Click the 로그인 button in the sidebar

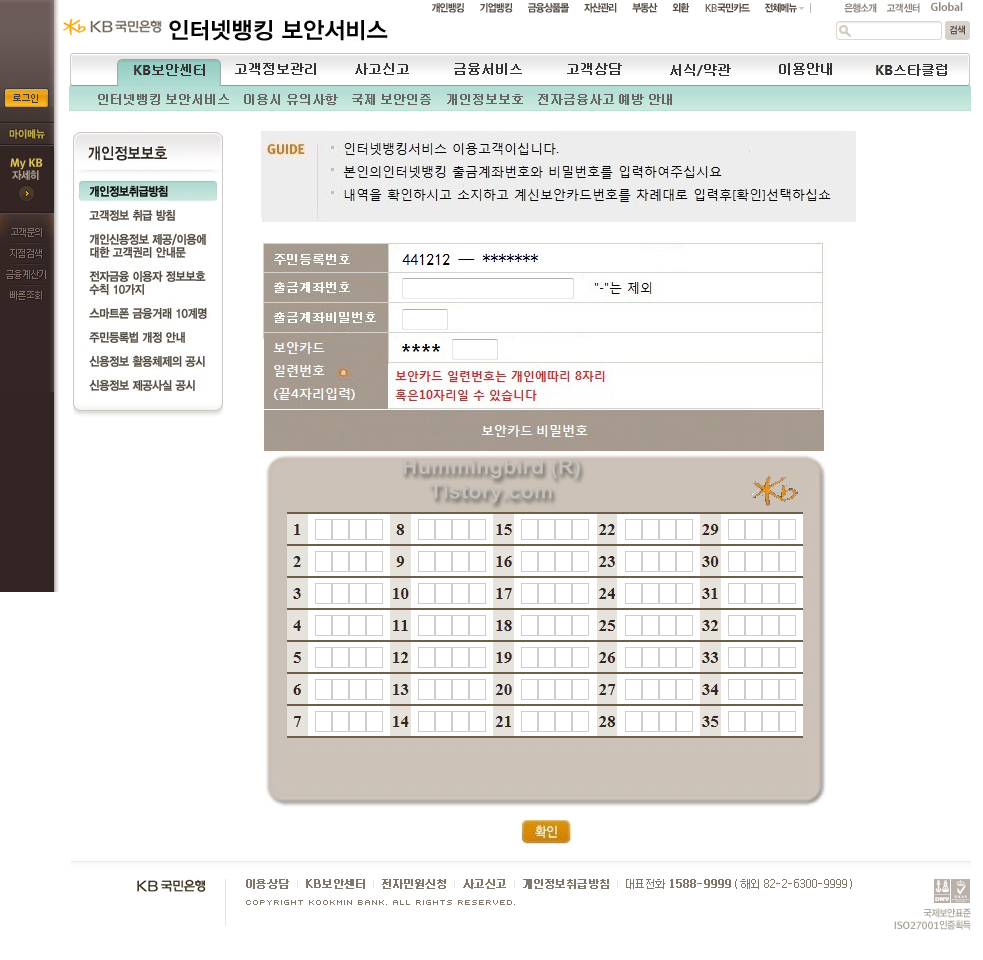coord(26,98)
